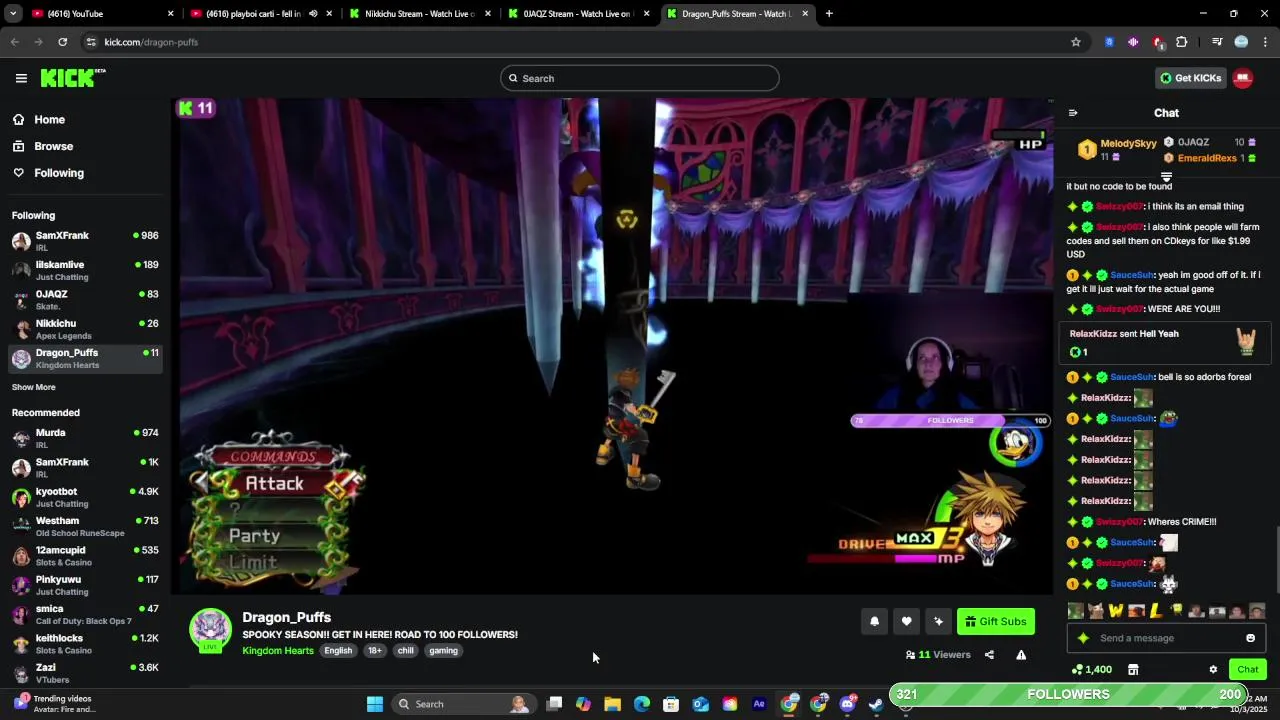
Task: Toggle the stream notification bell
Action: (x=874, y=621)
